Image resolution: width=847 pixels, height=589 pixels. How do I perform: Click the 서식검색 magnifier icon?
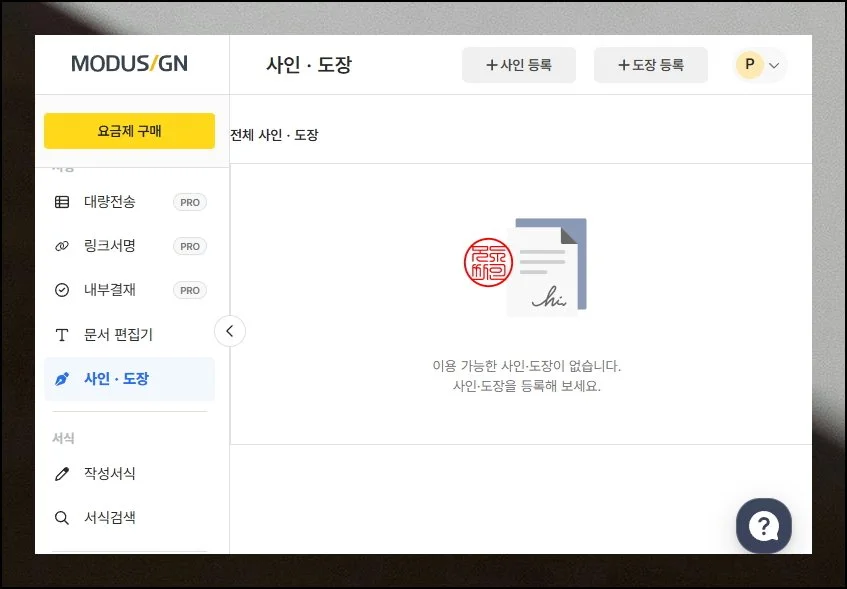(x=62, y=518)
